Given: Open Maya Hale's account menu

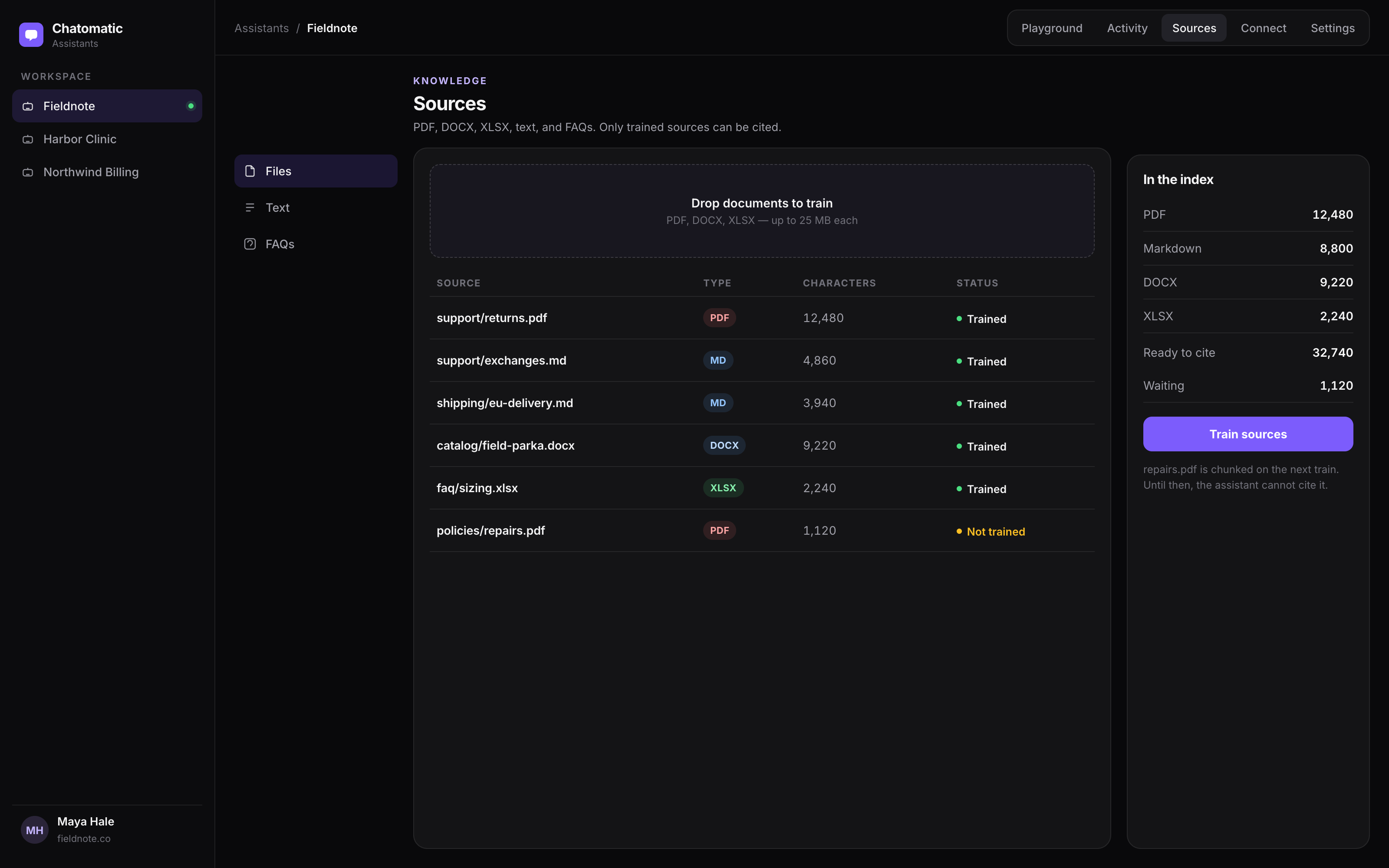Looking at the screenshot, I should pos(107,829).
